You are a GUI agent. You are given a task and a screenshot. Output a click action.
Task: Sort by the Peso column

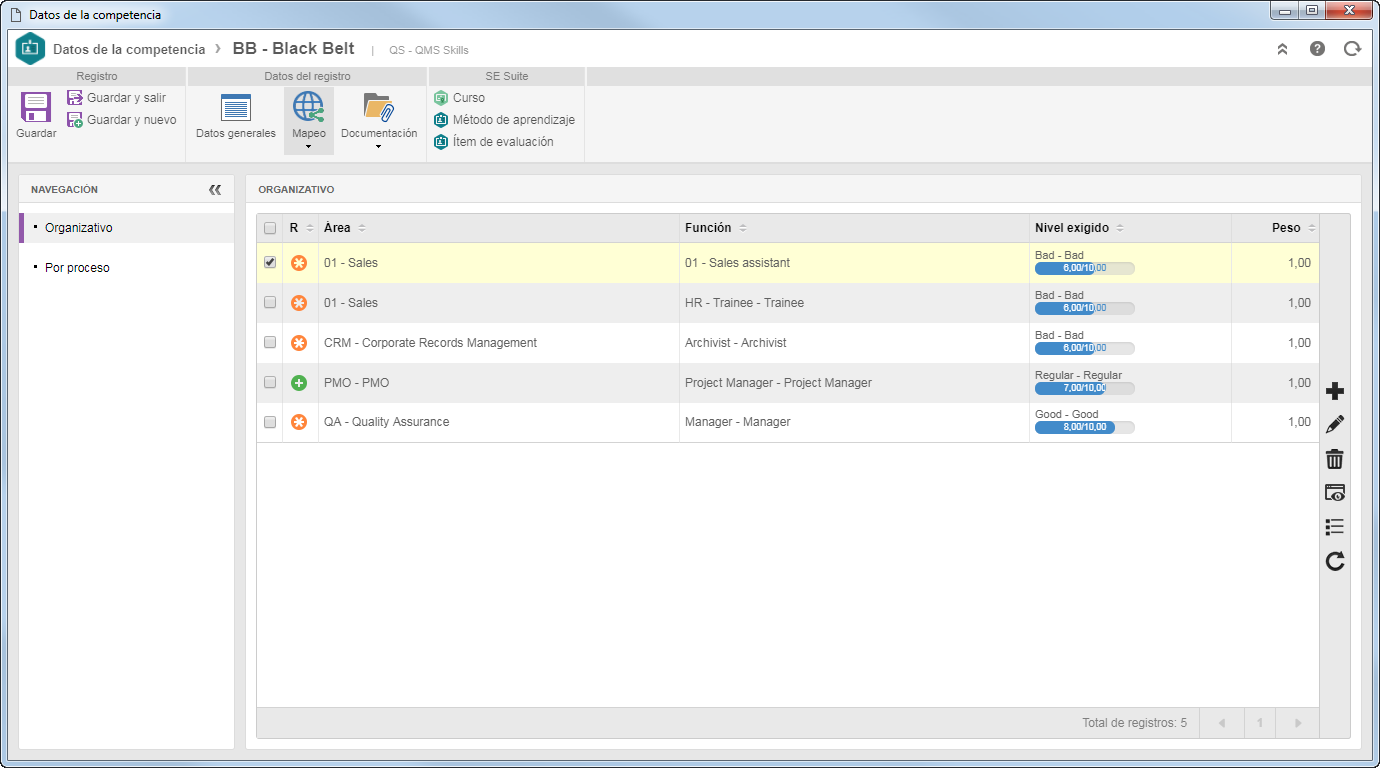point(1276,228)
